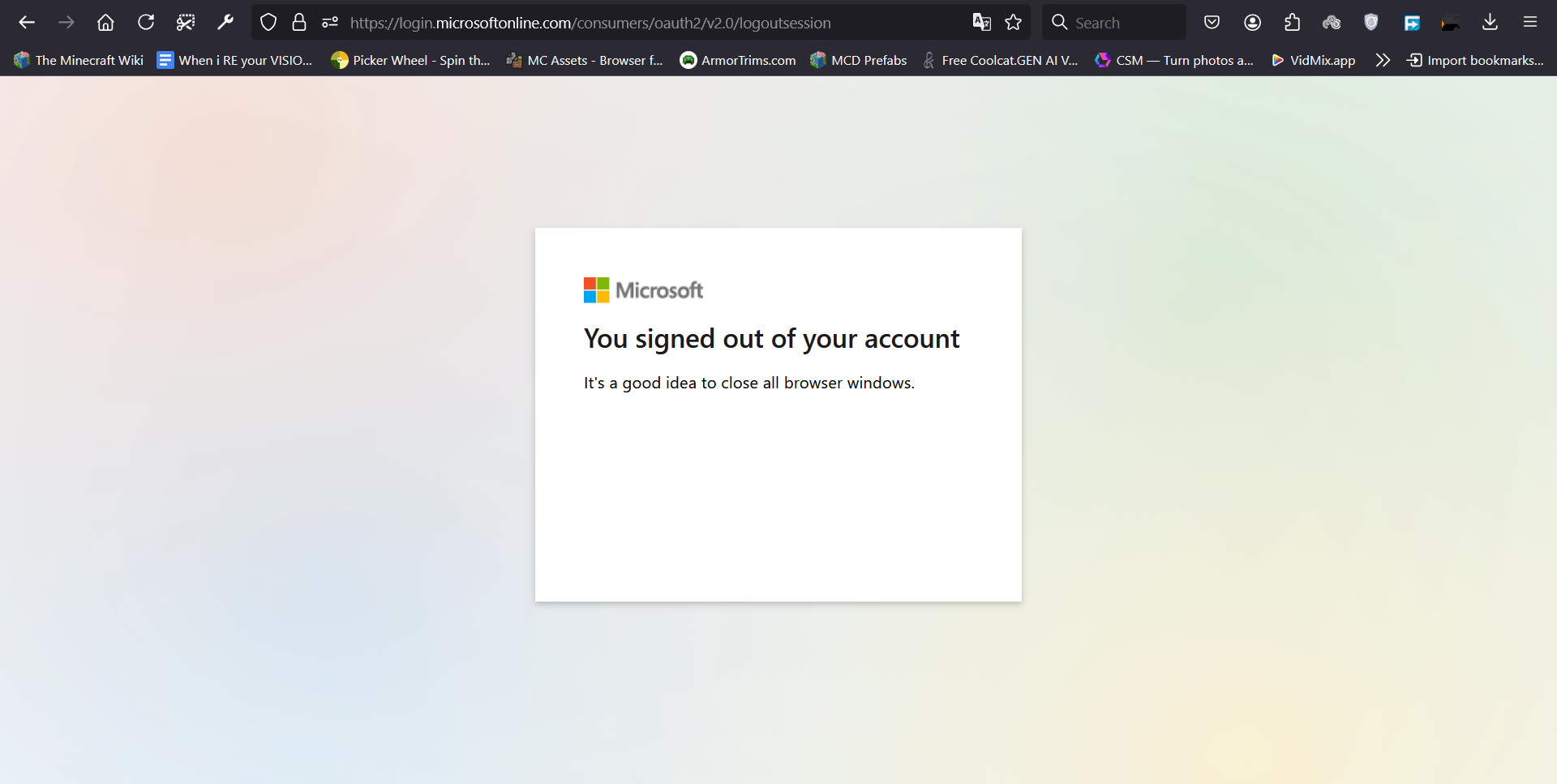Open MCD Prefabs bookmark
The width and height of the screenshot is (1557, 784).
pos(859,60)
